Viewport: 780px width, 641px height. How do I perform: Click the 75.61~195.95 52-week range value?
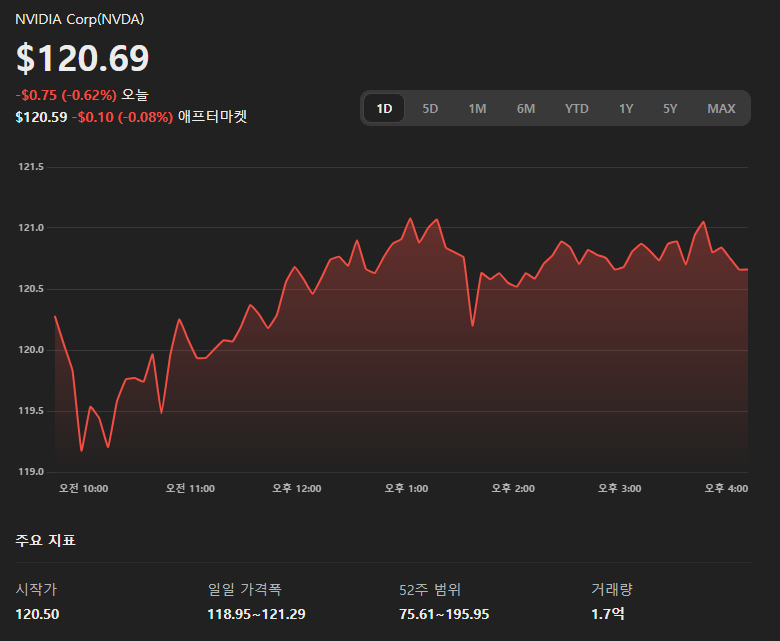[x=444, y=615]
